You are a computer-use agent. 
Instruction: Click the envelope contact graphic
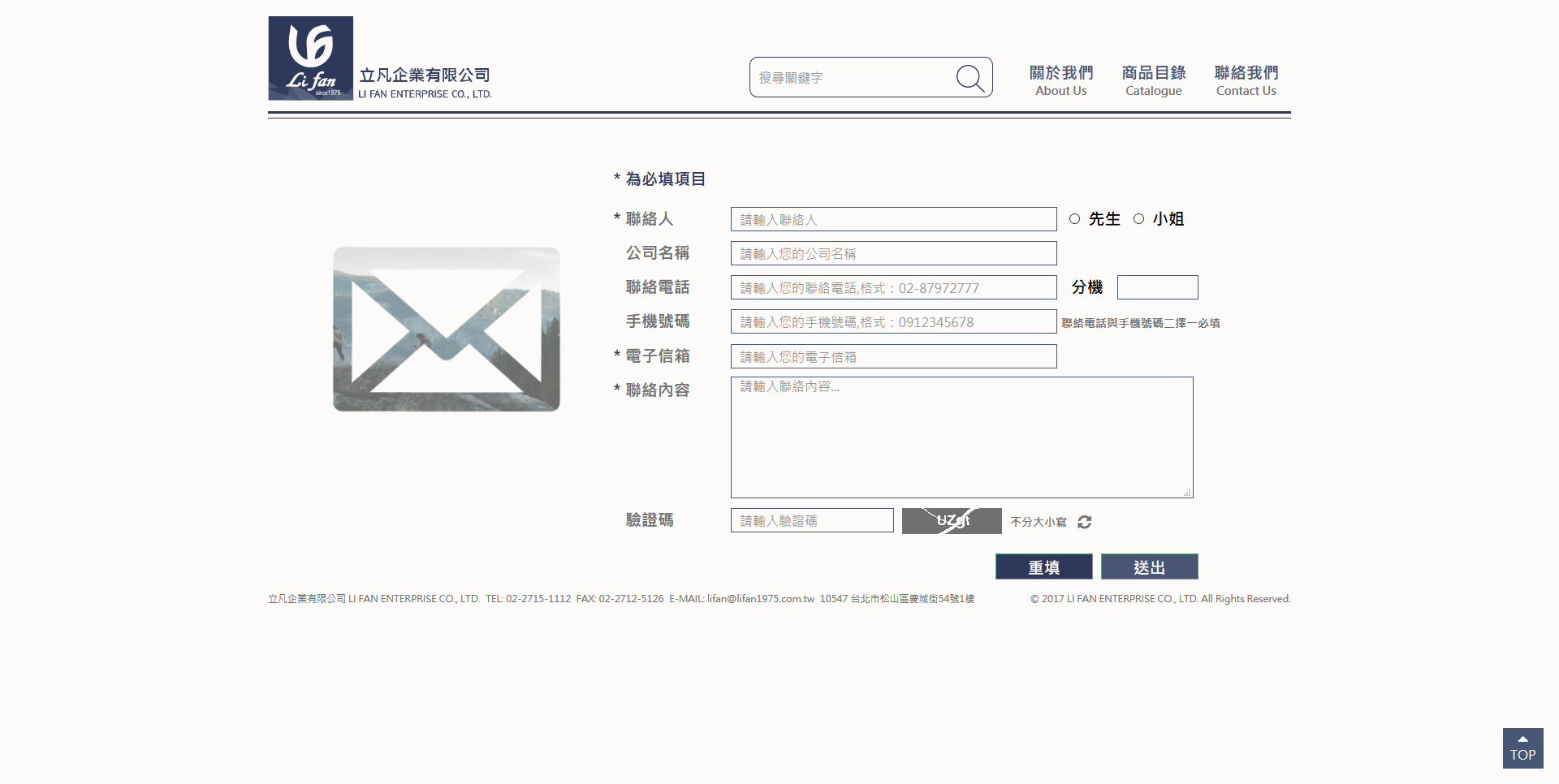(x=445, y=328)
